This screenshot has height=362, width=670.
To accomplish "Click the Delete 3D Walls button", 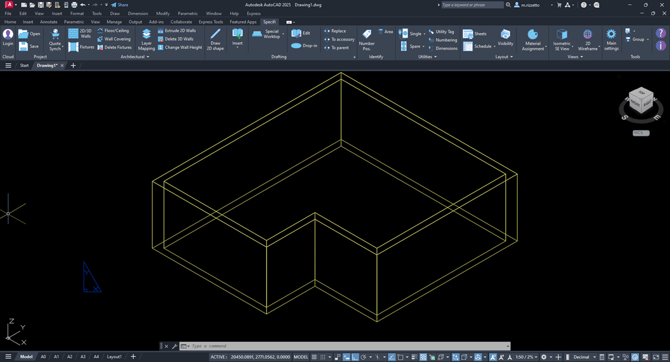I will 176,39.
